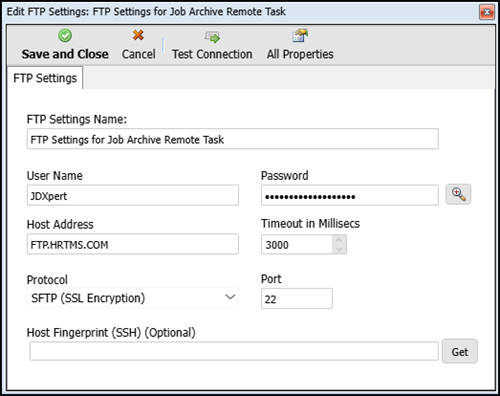
Task: Click the Test Connection arrow icon
Action: coord(212,36)
